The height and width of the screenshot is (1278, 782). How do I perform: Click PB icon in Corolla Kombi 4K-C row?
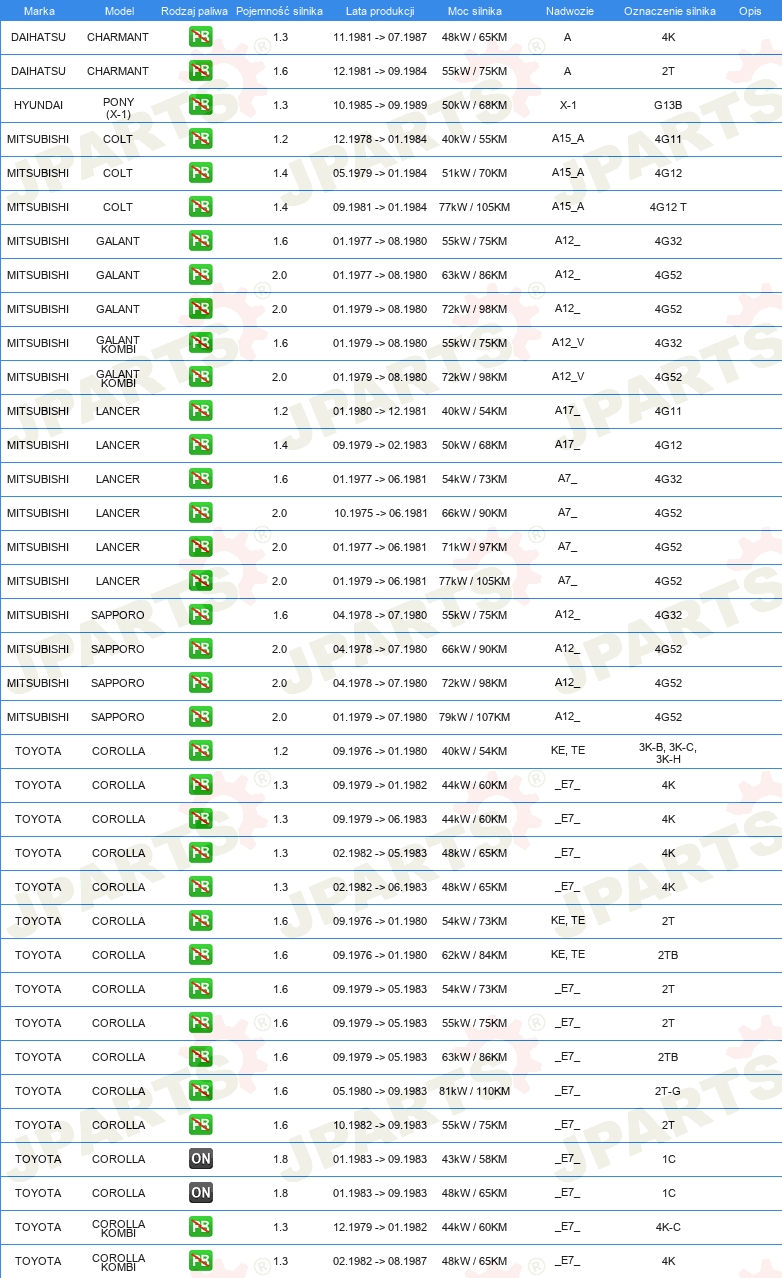coord(201,1227)
